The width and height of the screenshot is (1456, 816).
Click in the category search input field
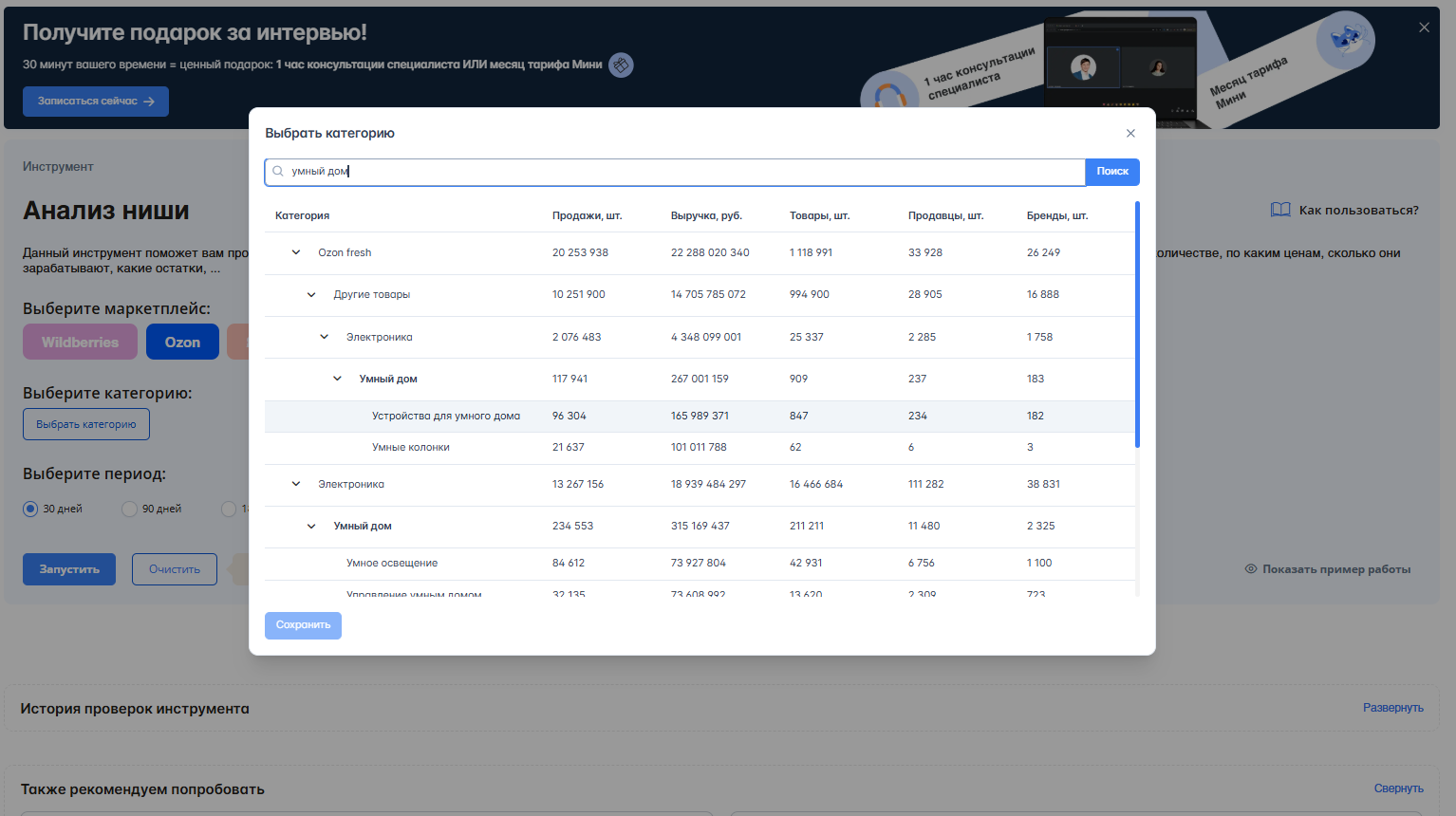point(683,172)
